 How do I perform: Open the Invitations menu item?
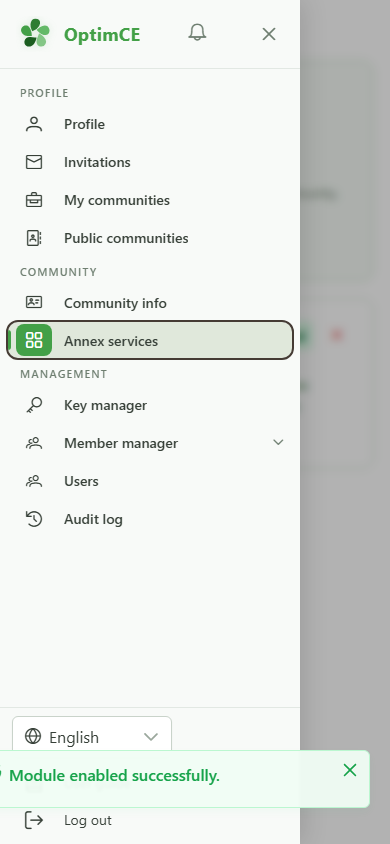tap(150, 162)
